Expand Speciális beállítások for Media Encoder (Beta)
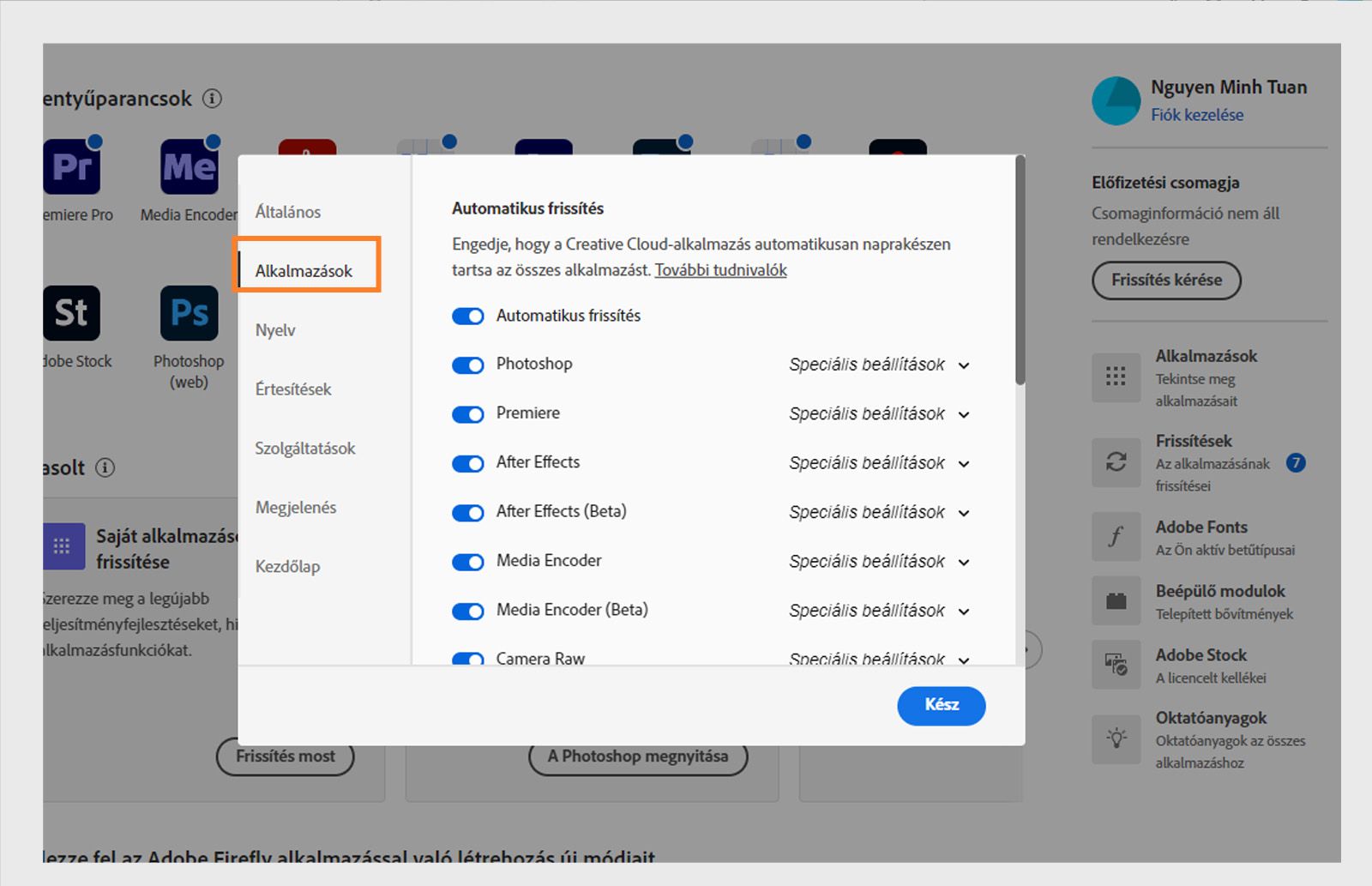The width and height of the screenshot is (1372, 886). pyautogui.click(x=880, y=611)
